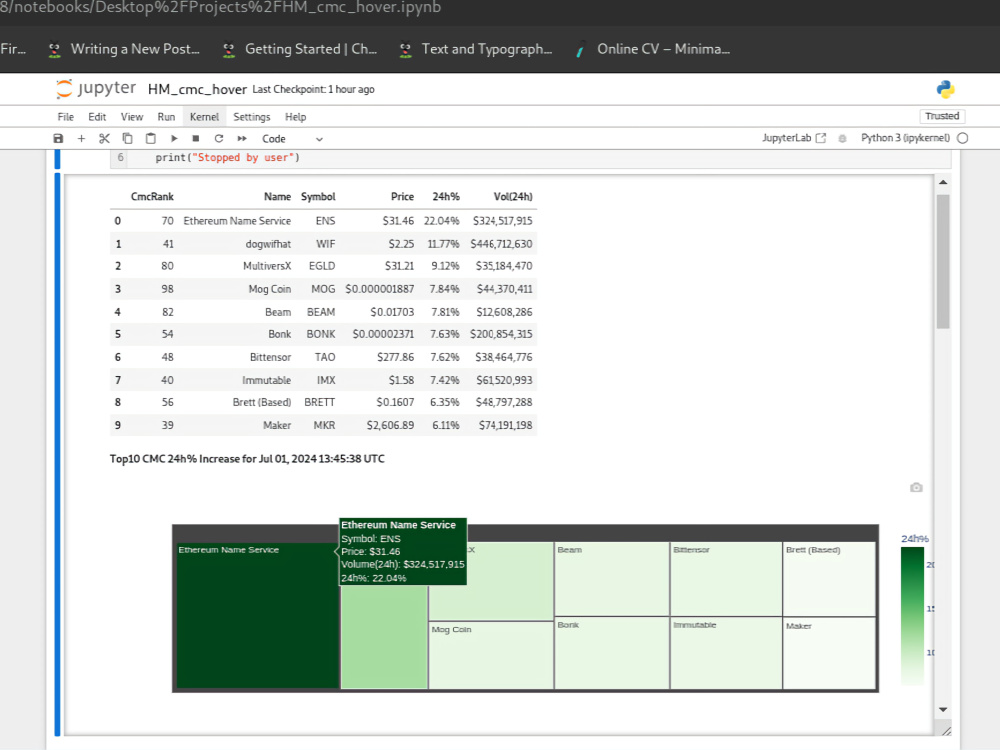Viewport: 1000px width, 750px height.
Task: Click the 22.04% cell in ENS row
Action: [x=441, y=221]
